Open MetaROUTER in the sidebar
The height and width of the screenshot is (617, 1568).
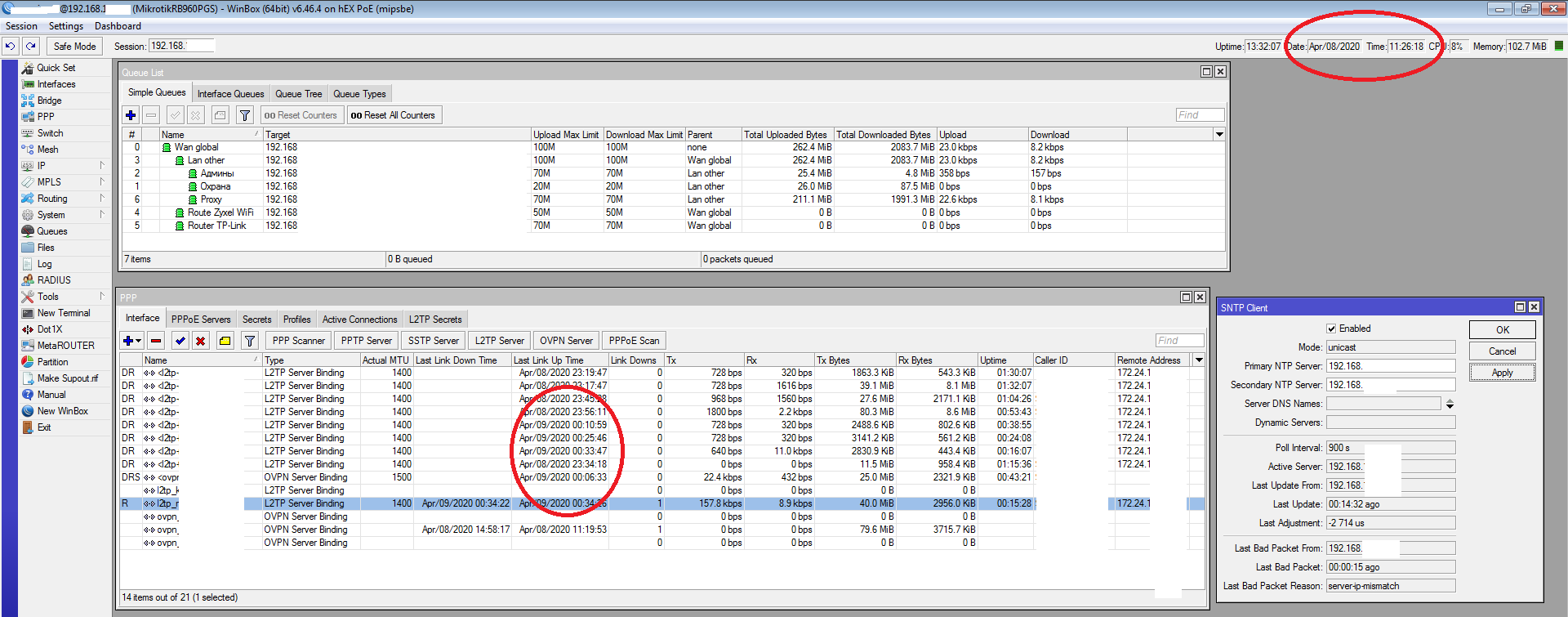[65, 346]
